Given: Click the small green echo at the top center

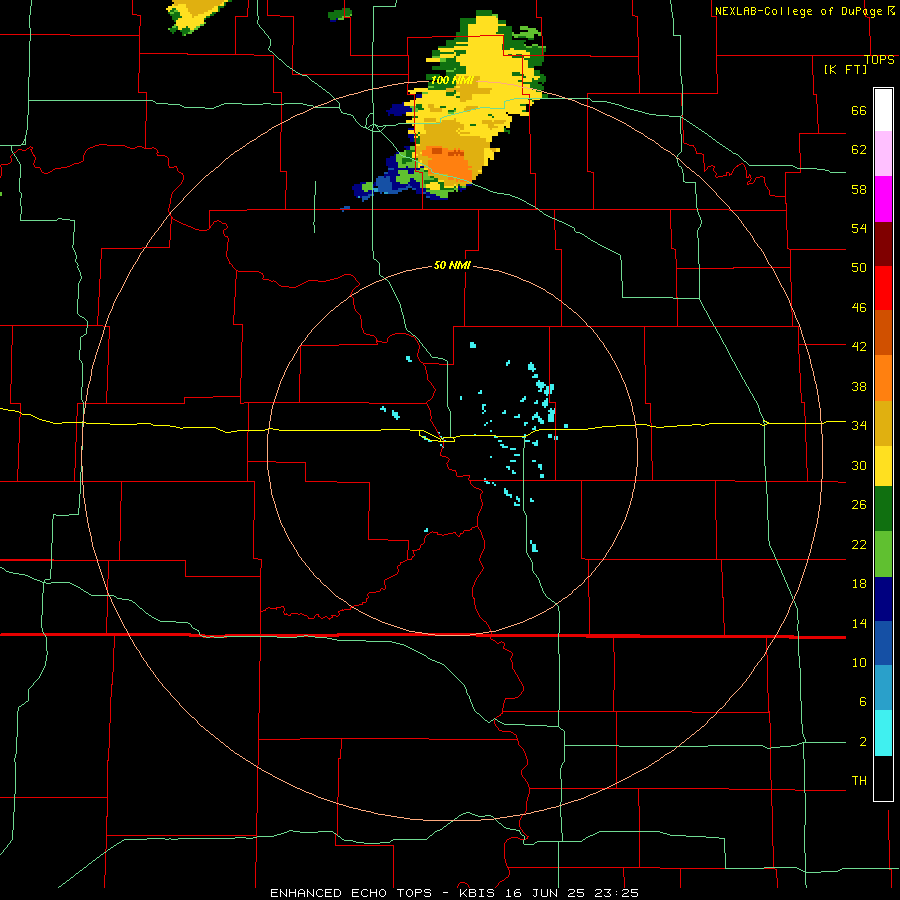Looking at the screenshot, I should pos(340,14).
